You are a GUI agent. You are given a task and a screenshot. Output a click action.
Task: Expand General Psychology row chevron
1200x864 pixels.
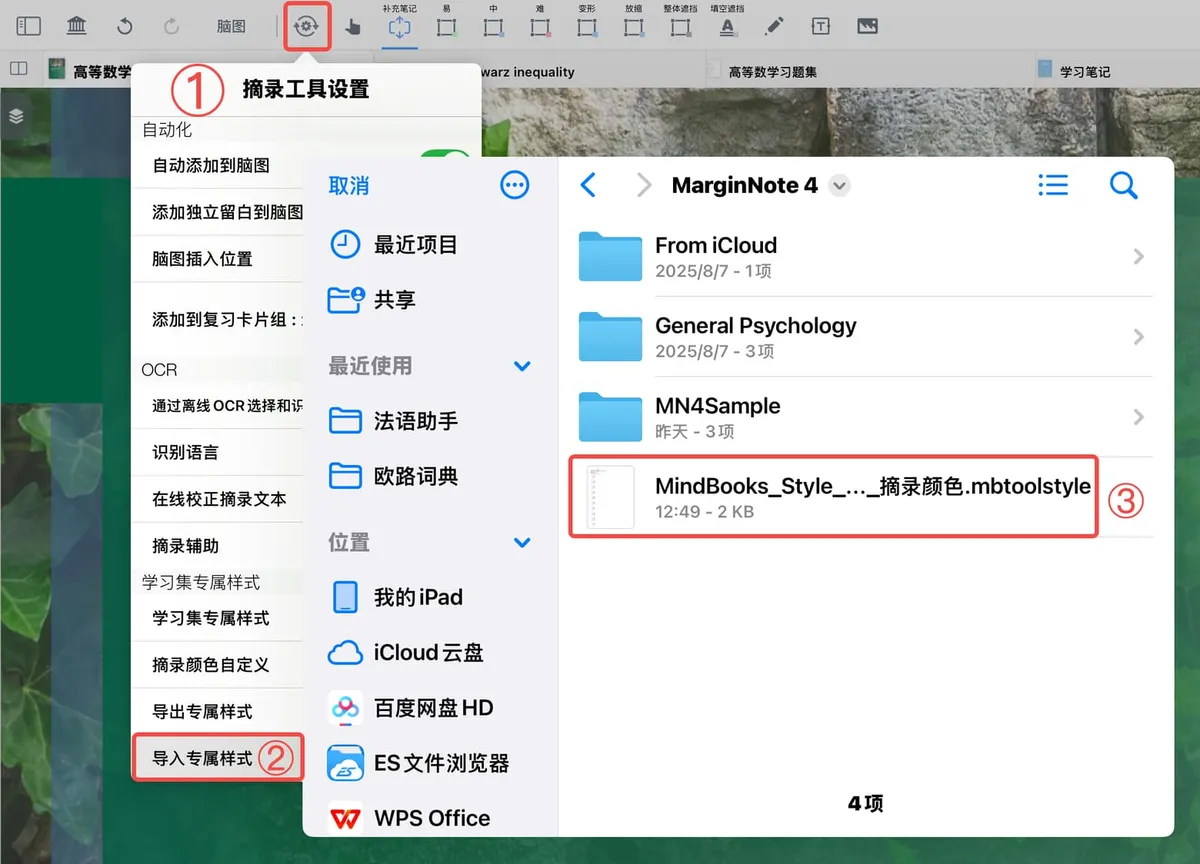[x=1139, y=337]
